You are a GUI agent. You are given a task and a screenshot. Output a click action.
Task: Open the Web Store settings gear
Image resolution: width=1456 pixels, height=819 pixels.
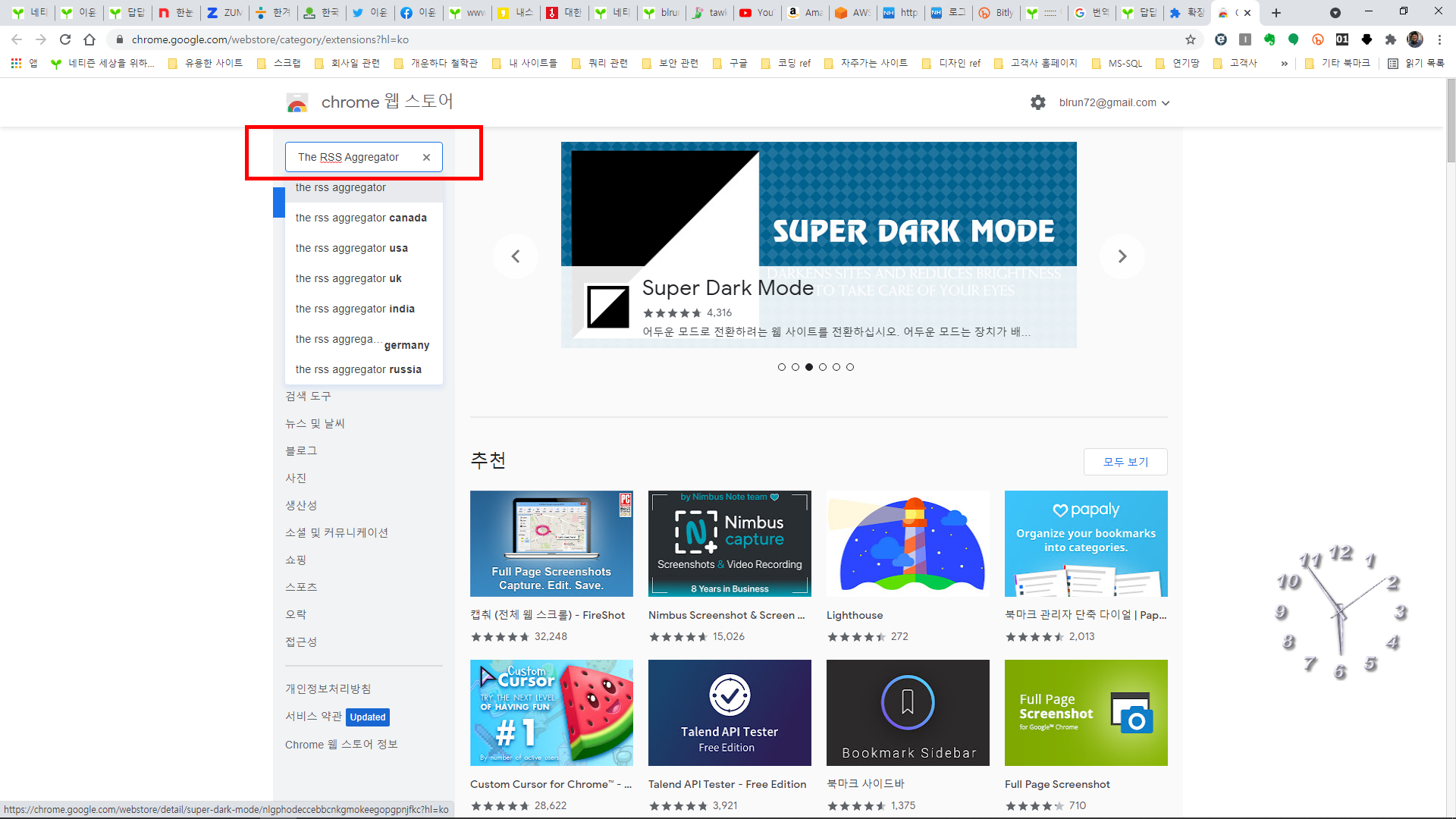click(x=1038, y=102)
